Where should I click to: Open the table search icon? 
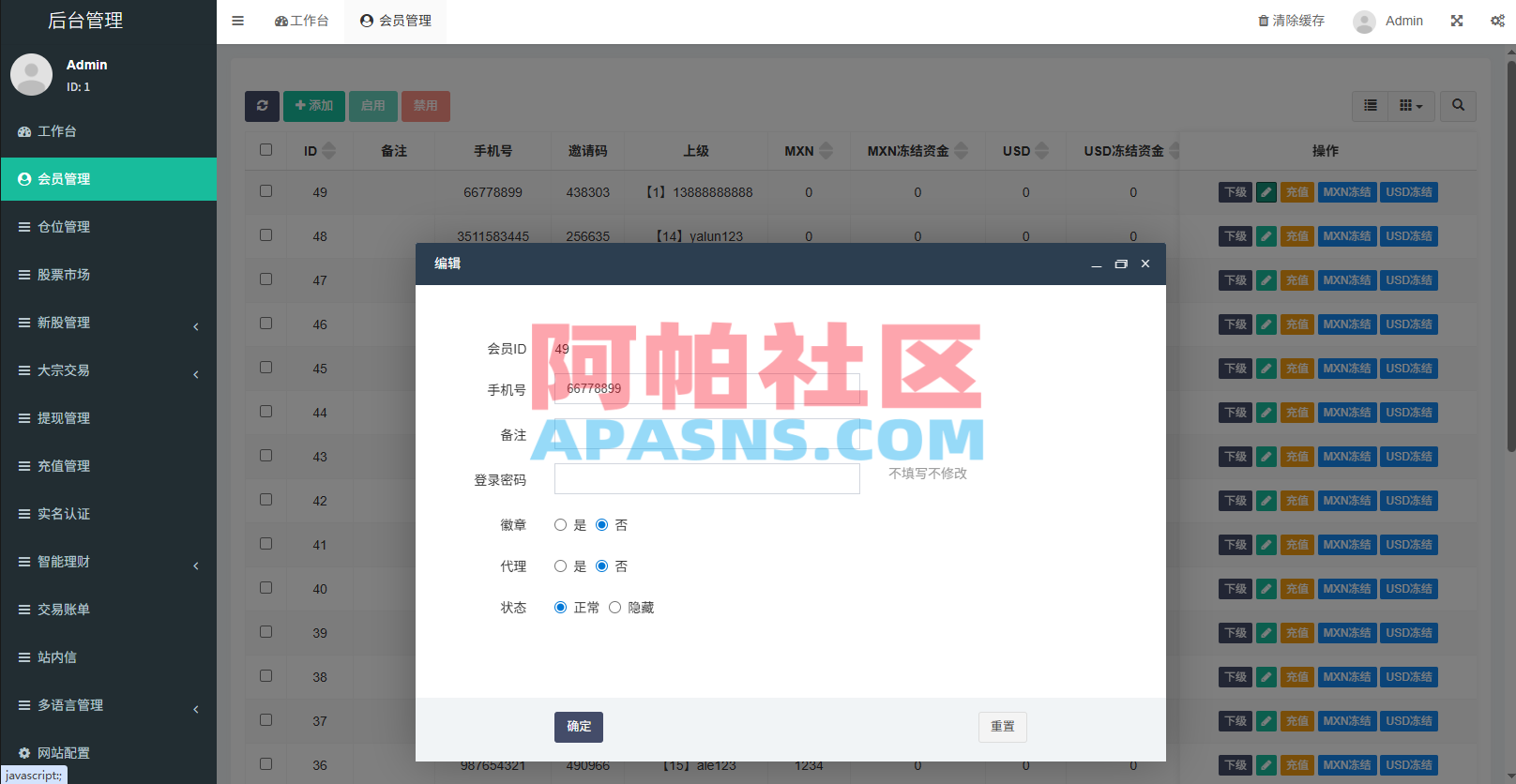(x=1458, y=106)
